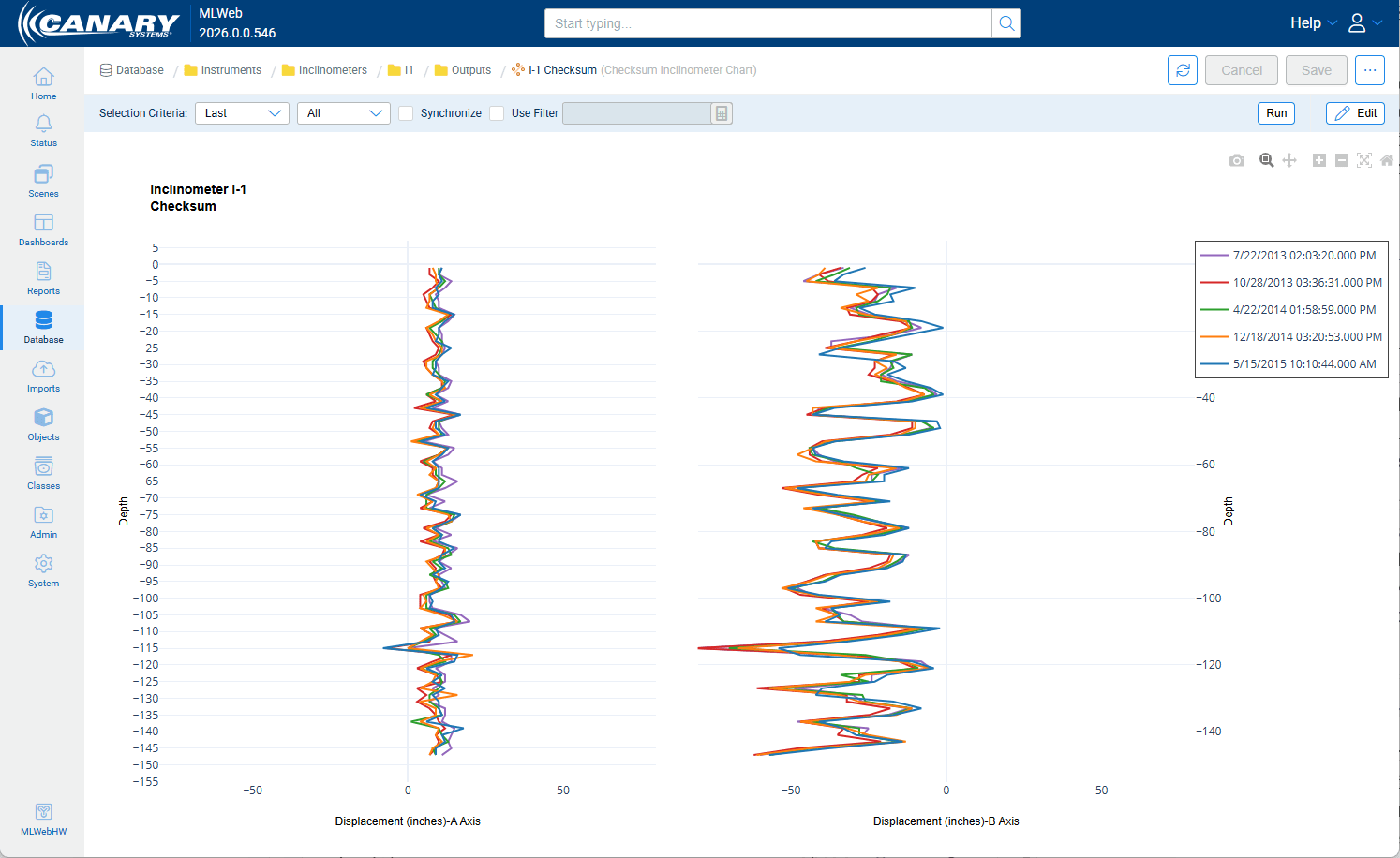Click the Start typing search field
The width and height of the screenshot is (1400, 858).
[768, 23]
